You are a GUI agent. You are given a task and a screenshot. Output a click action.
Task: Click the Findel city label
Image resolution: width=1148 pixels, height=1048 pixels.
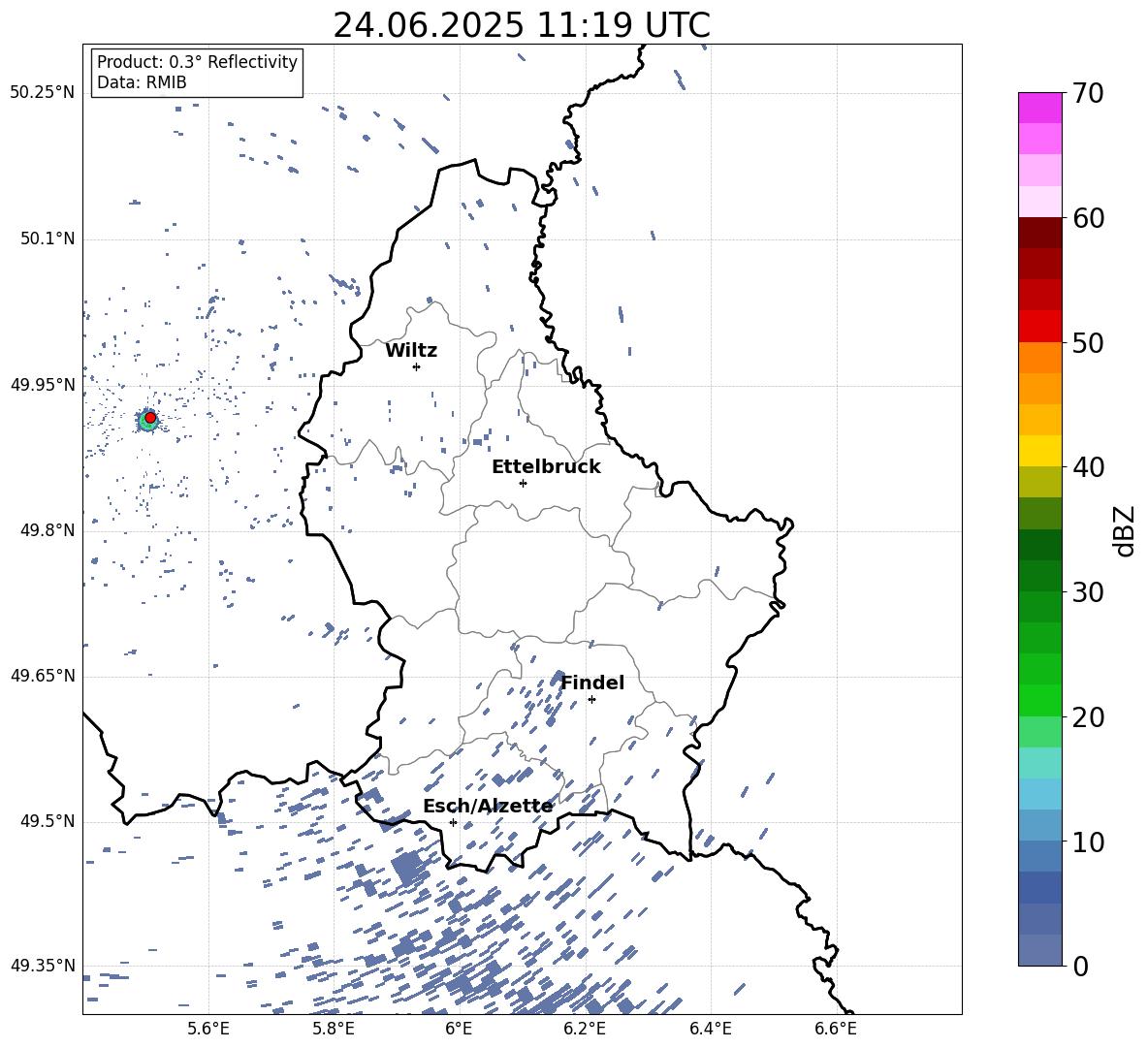[592, 683]
